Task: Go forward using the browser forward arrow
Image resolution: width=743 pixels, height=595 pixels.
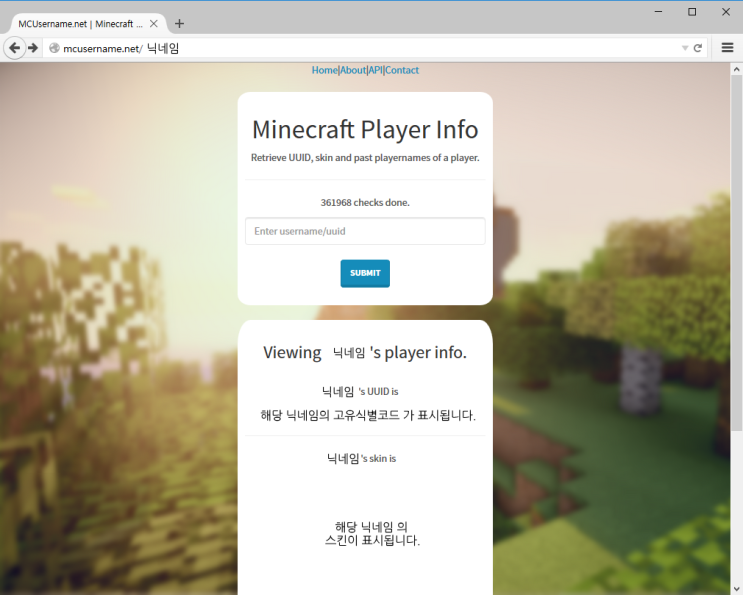Action: 33,48
